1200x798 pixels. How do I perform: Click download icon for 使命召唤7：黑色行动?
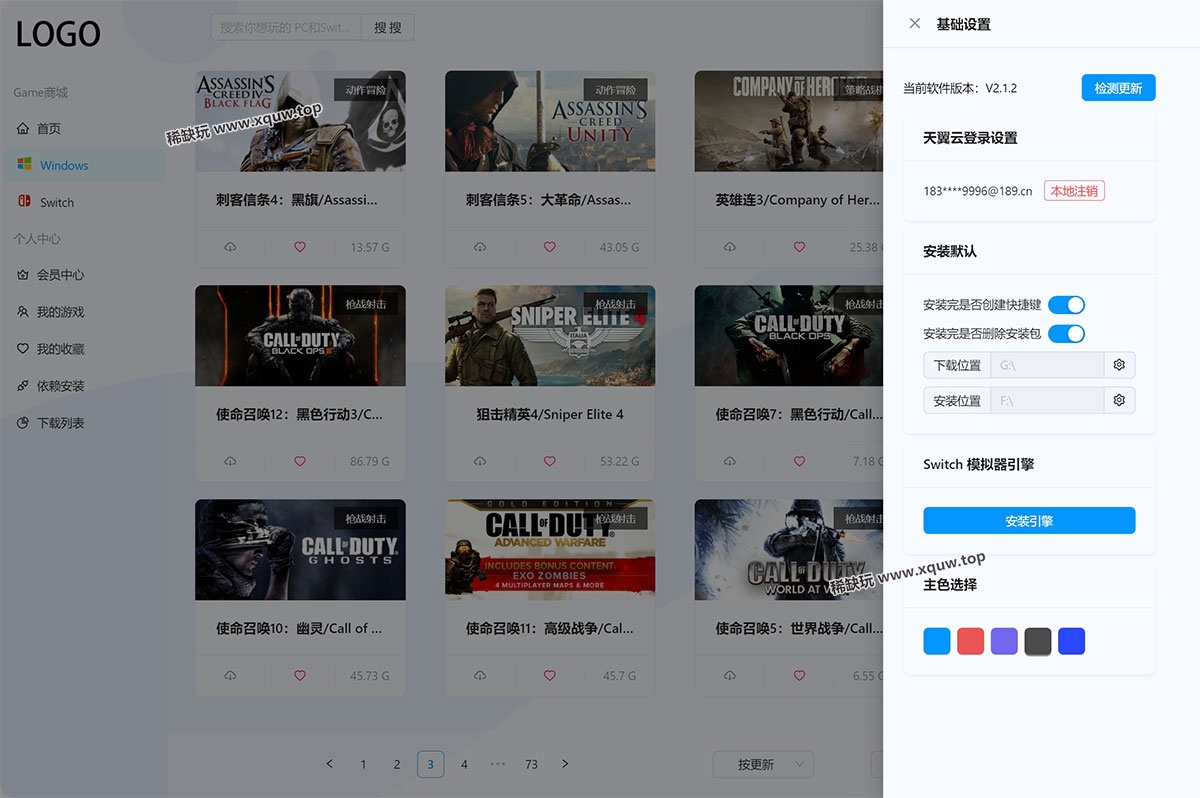coord(730,461)
